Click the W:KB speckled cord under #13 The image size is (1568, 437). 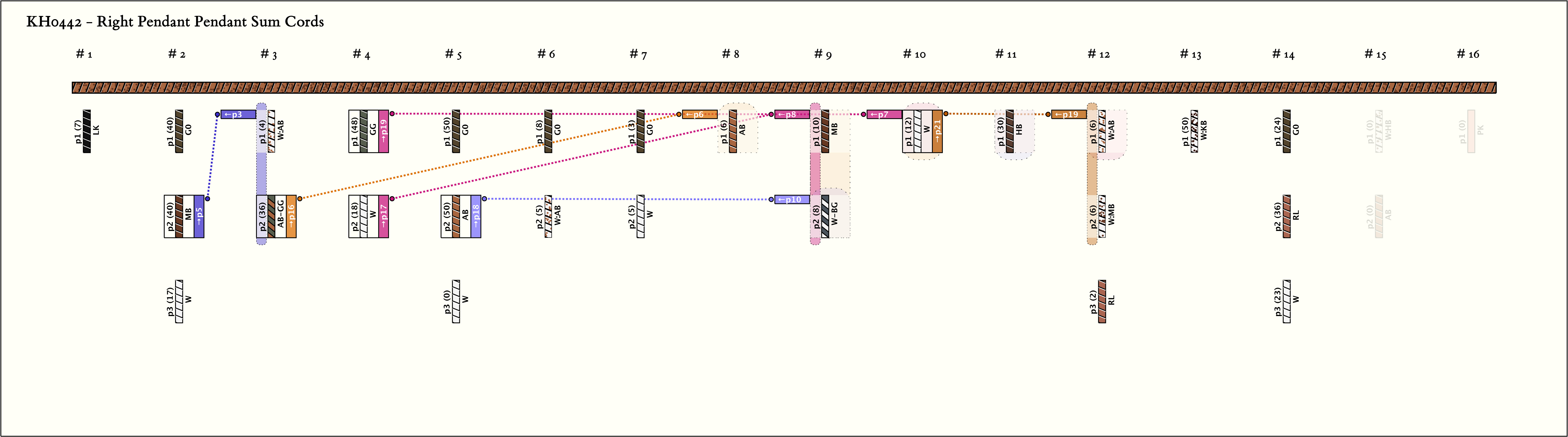tap(1194, 131)
